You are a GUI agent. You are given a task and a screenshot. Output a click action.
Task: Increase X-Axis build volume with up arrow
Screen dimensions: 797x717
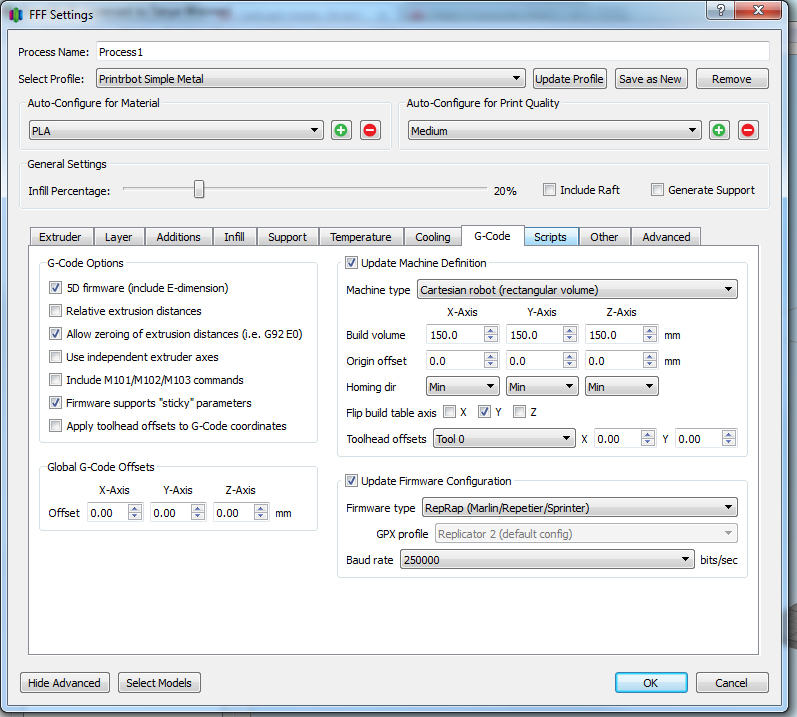490,331
